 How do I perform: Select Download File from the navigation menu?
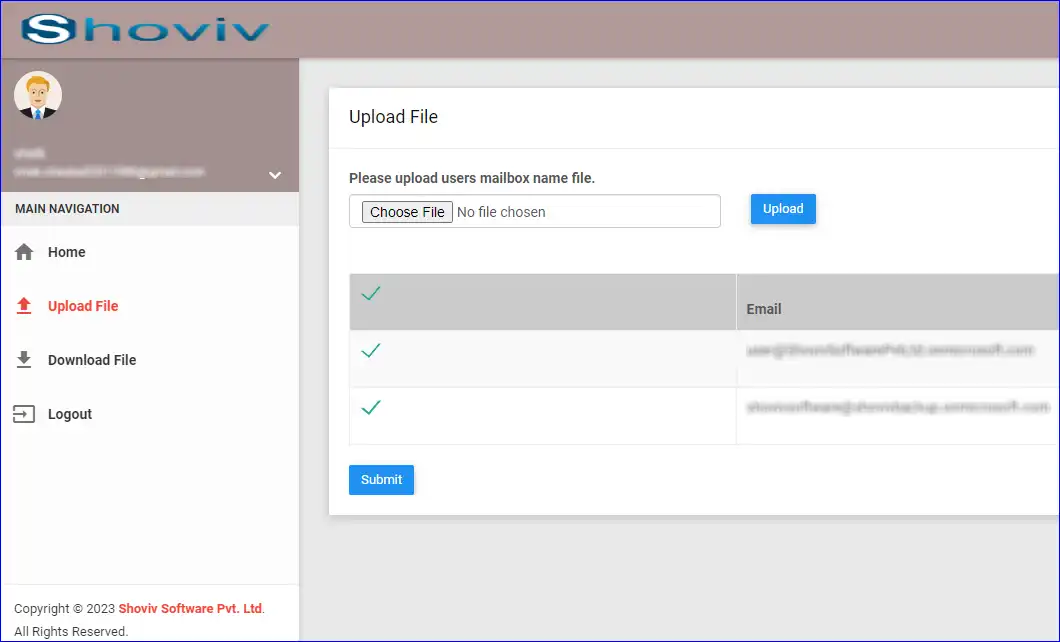click(93, 360)
